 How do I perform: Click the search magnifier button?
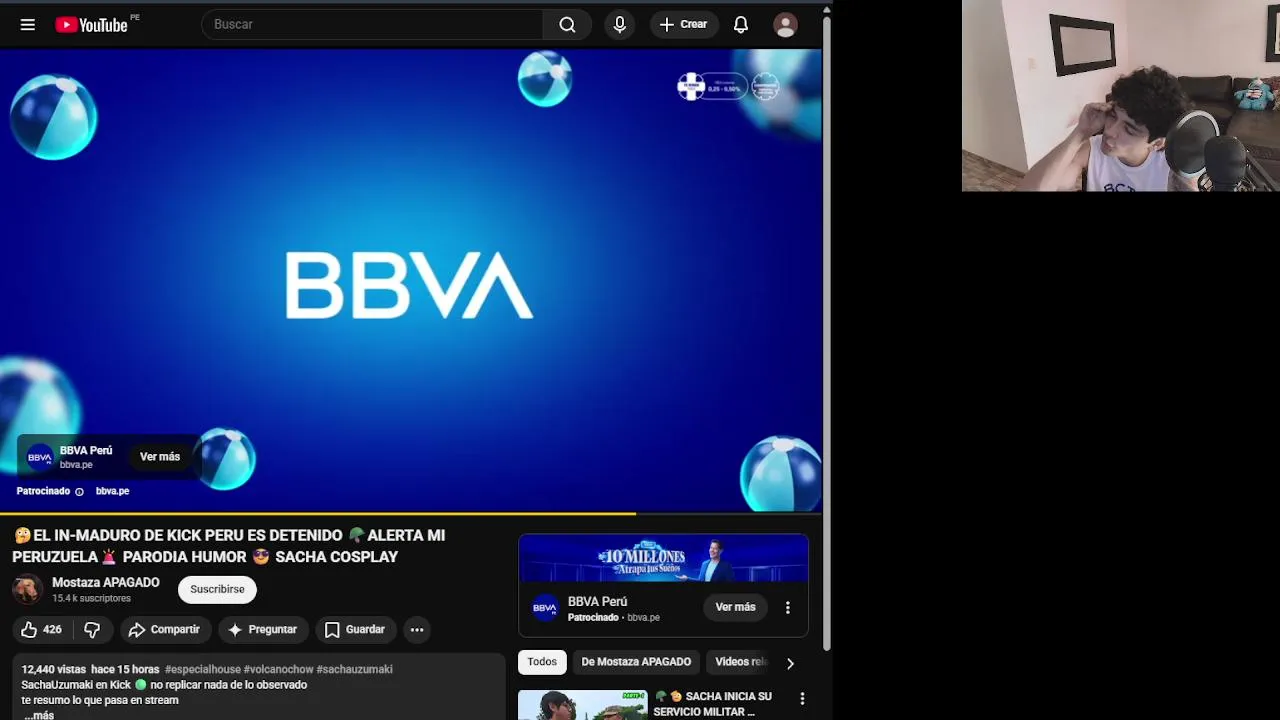[x=567, y=25]
